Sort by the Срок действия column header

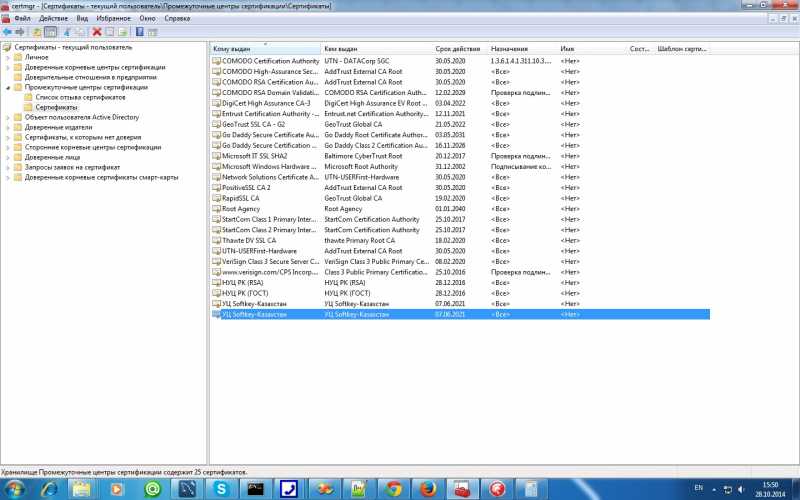(458, 48)
